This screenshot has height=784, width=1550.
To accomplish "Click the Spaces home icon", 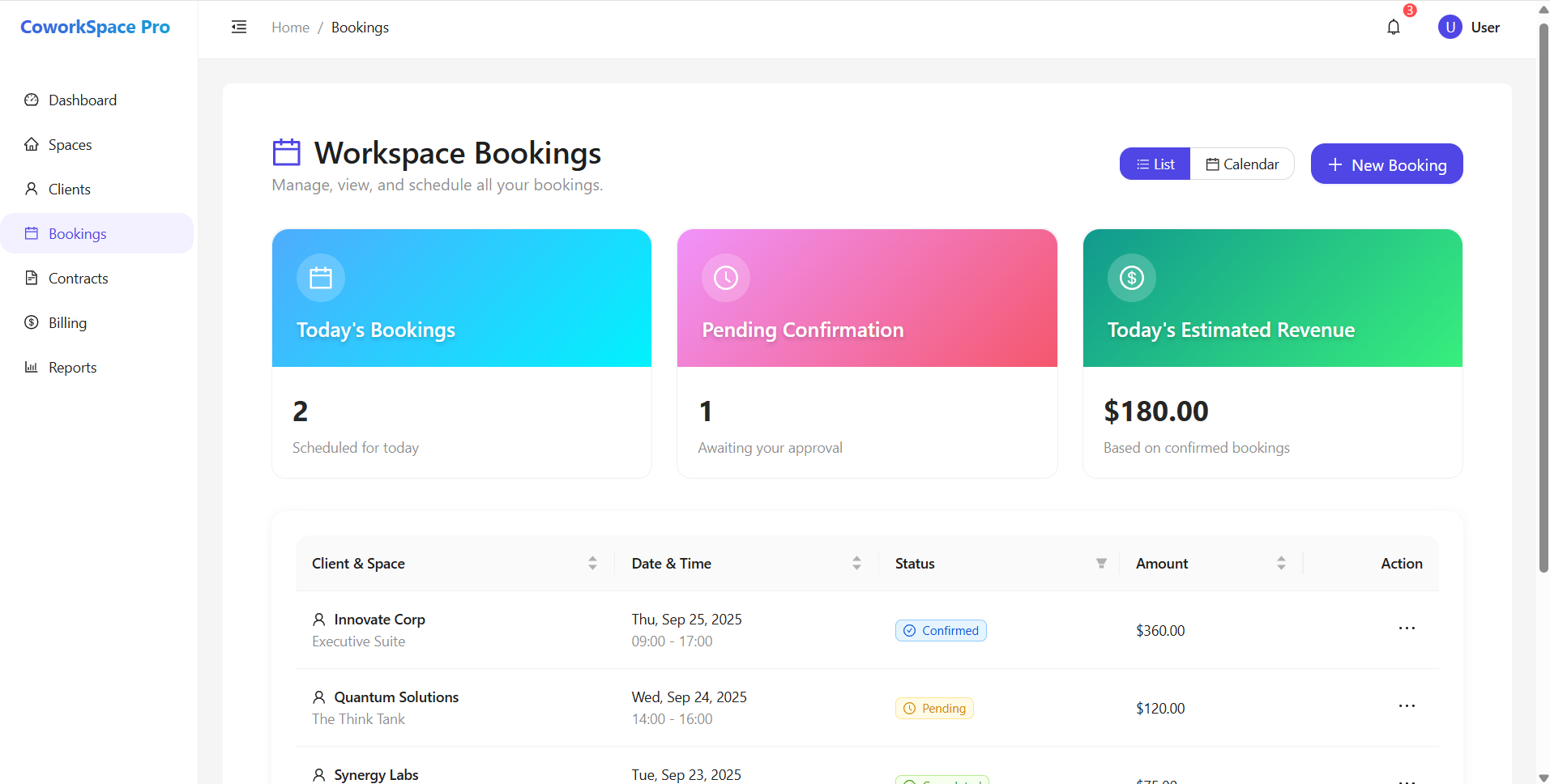I will tap(32, 145).
